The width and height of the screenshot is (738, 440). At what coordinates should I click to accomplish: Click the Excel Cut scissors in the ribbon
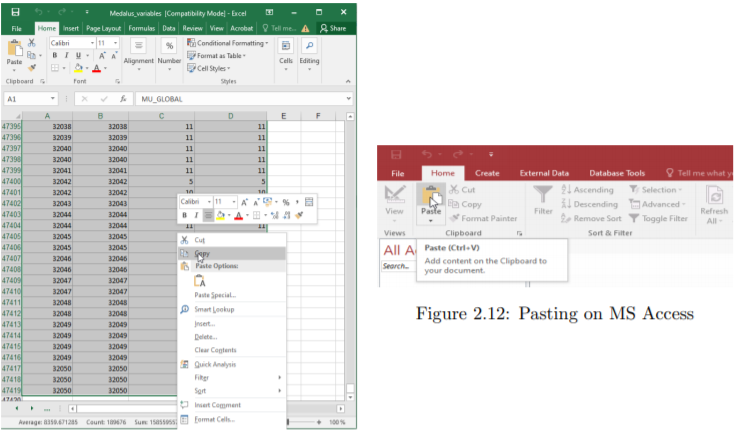coord(32,43)
